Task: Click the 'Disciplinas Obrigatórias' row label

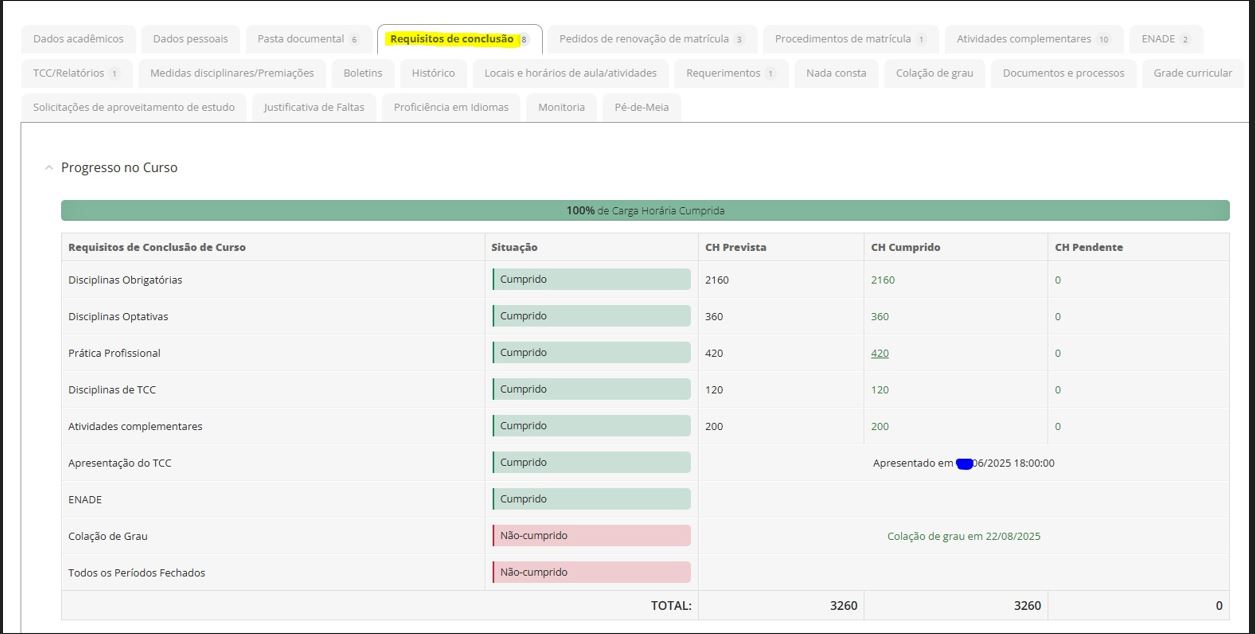Action: click(125, 280)
